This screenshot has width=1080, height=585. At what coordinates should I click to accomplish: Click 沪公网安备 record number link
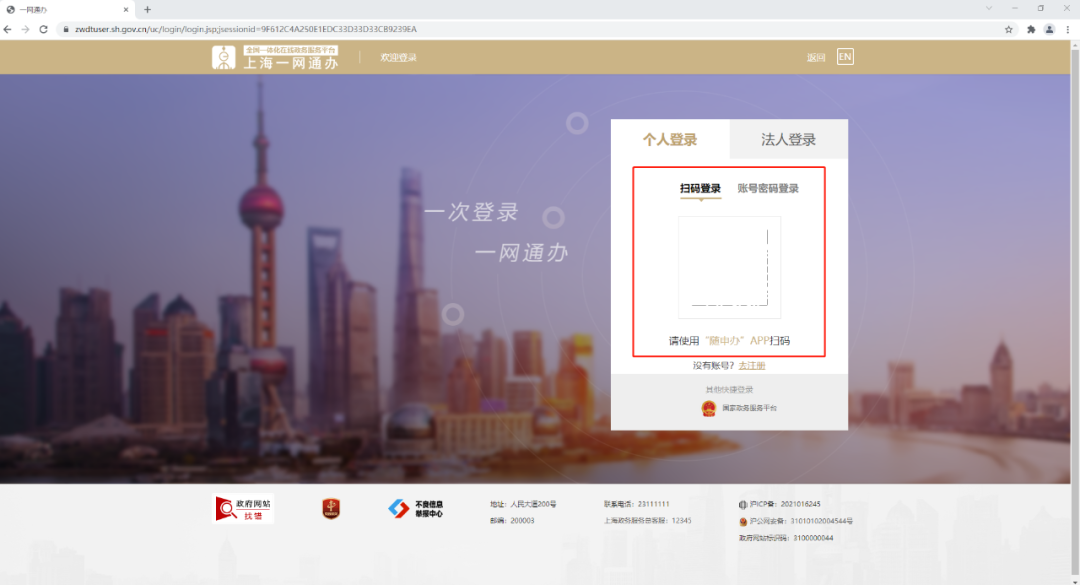(x=796, y=521)
